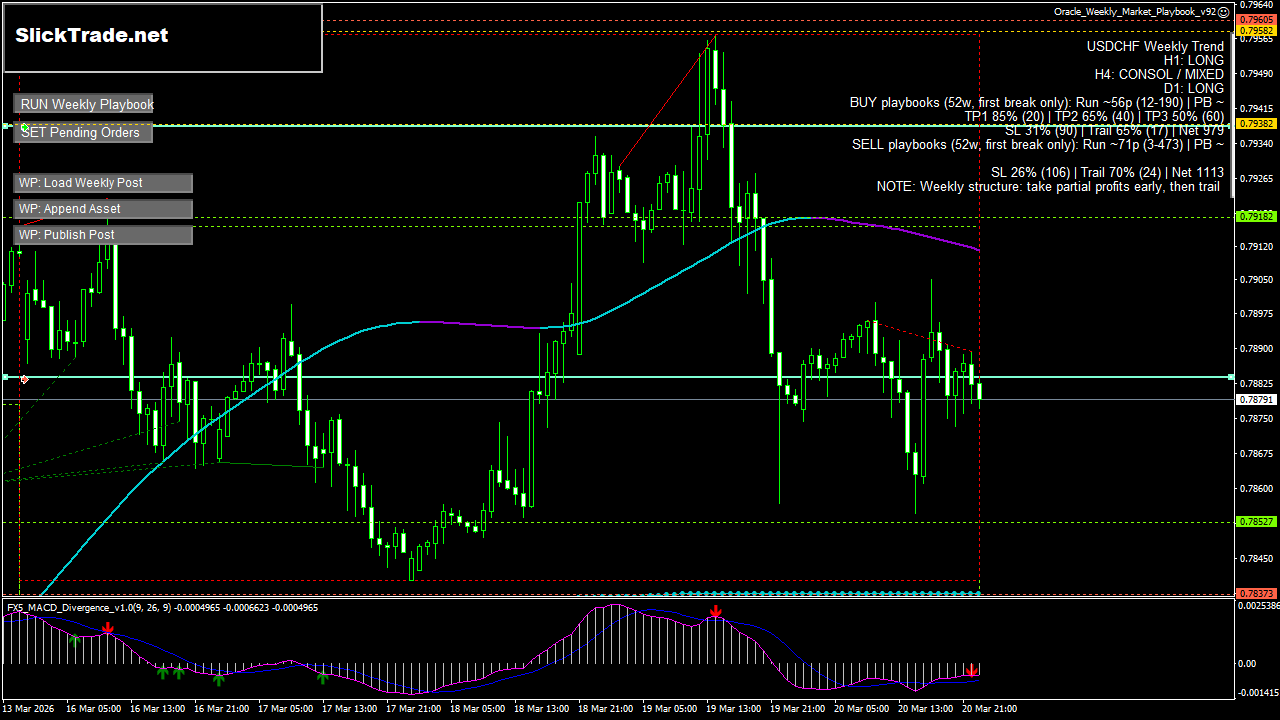Load the weekly post with WP button
Image resolution: width=1280 pixels, height=720 pixels.
point(103,183)
